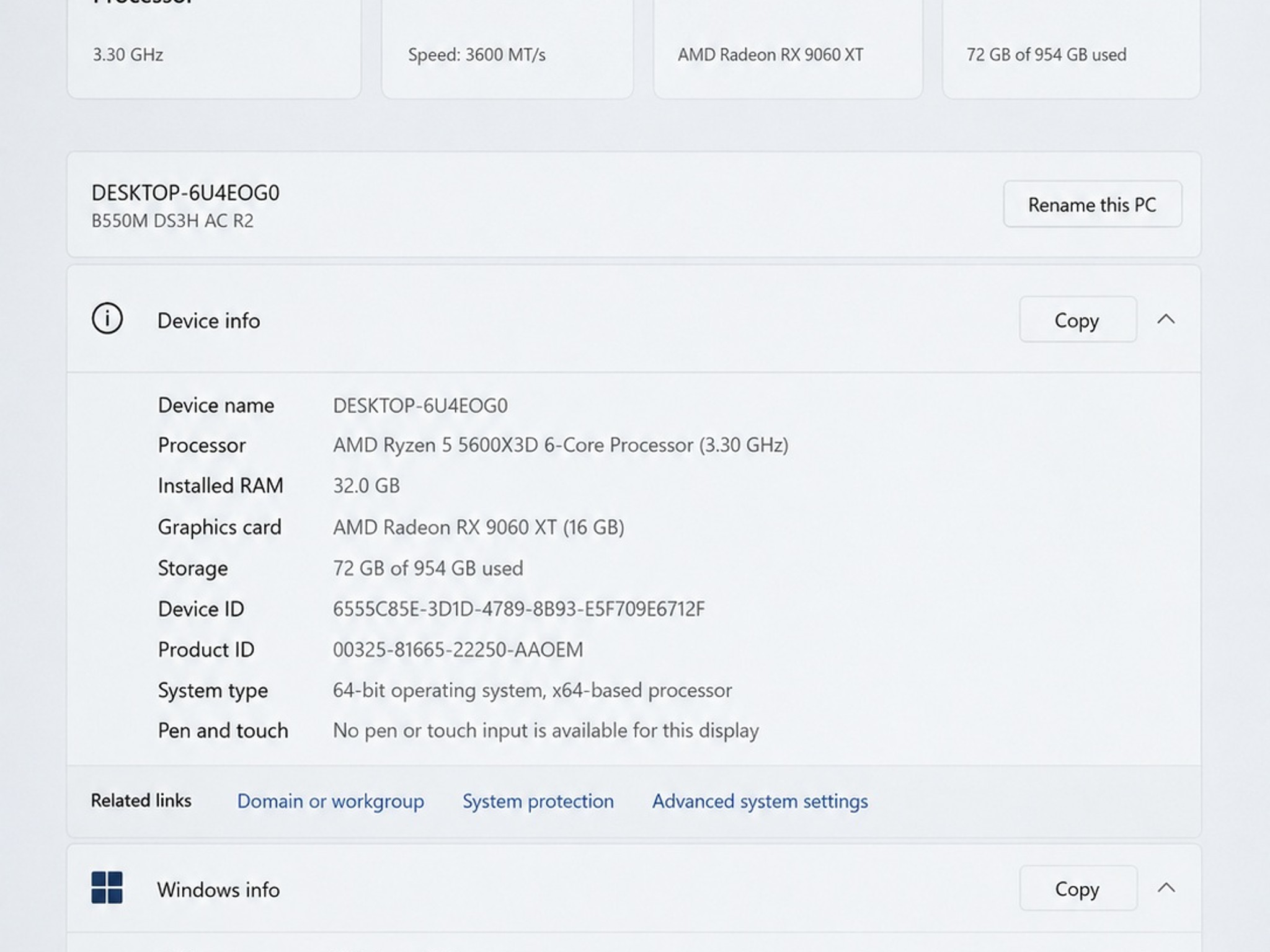
Task: Click the Storage row label
Action: (x=193, y=568)
